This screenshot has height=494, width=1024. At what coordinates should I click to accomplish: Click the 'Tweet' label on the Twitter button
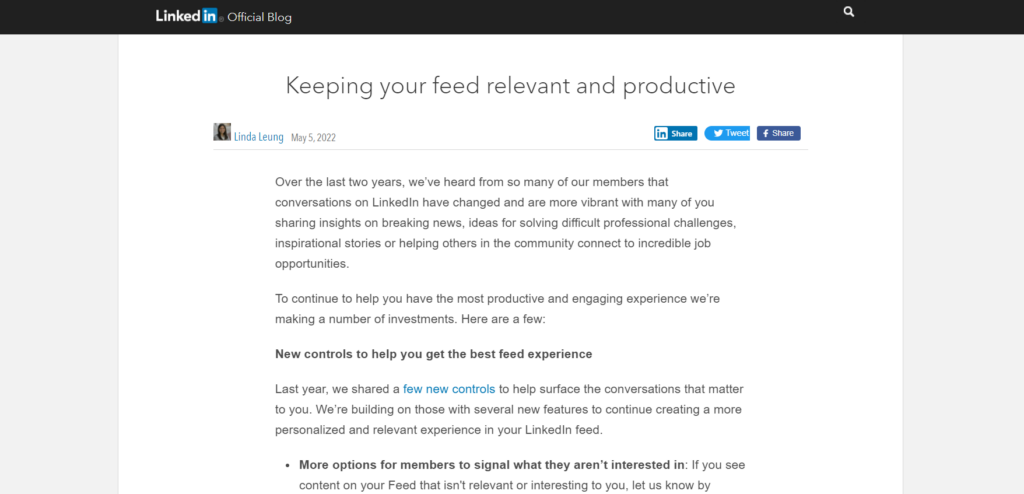737,133
